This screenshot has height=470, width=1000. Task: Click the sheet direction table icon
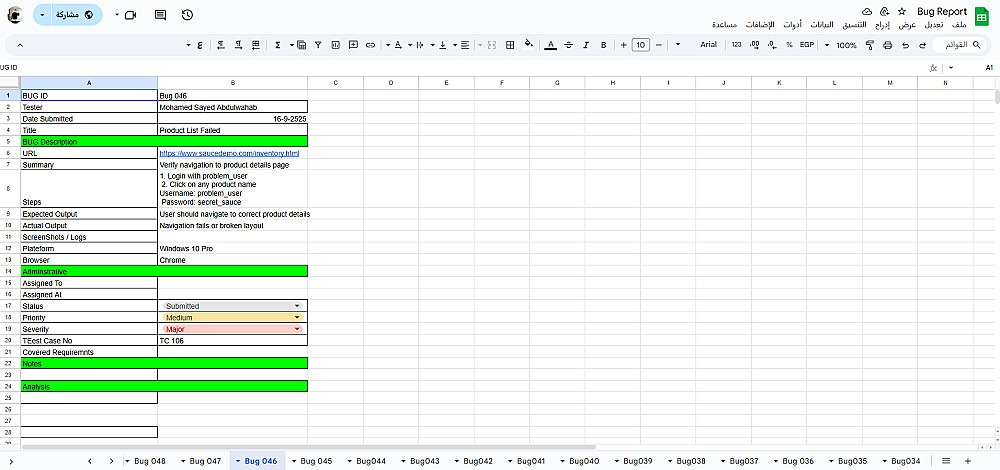pyautogui.click(x=256, y=45)
